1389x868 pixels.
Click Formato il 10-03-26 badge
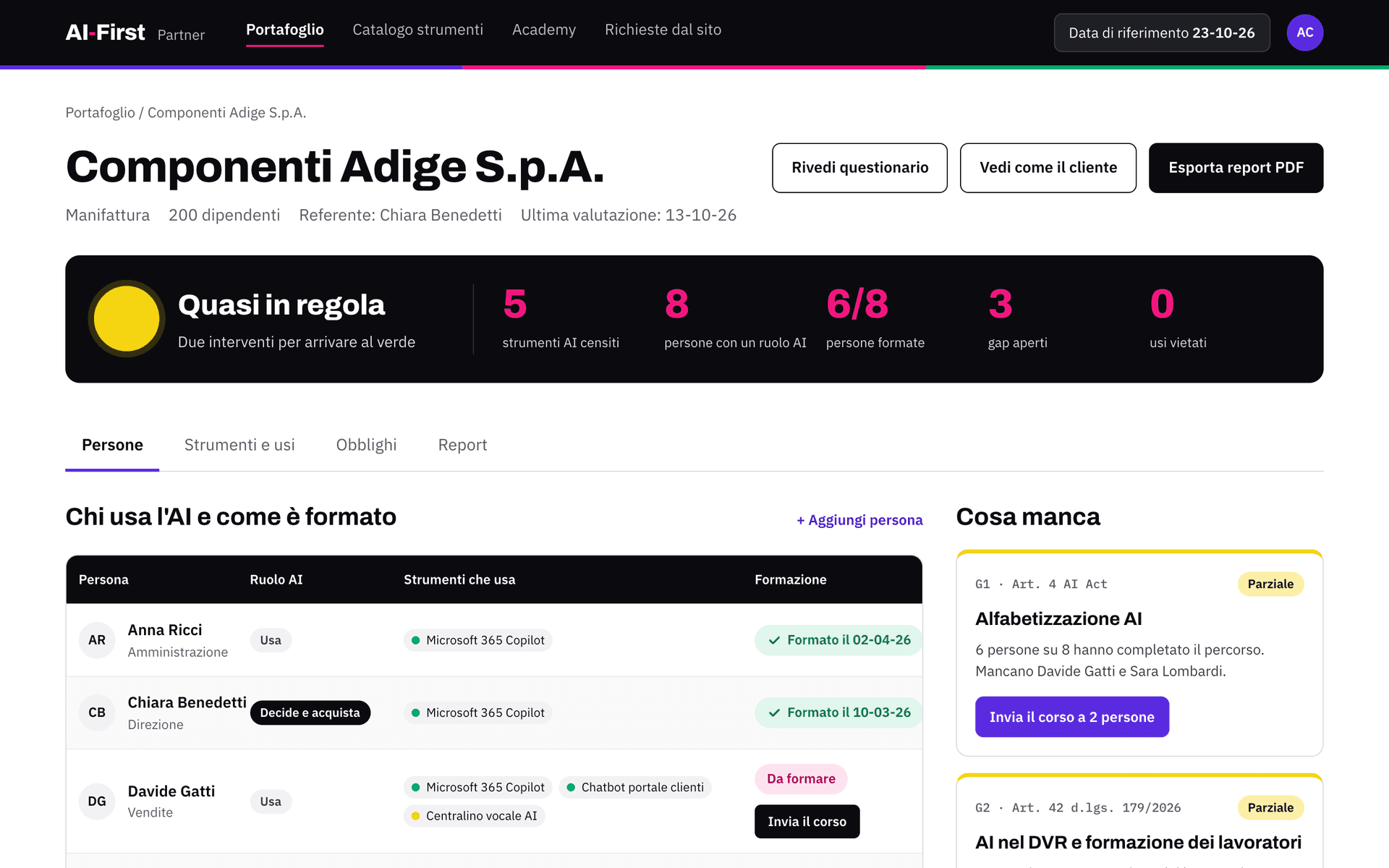[x=838, y=712]
